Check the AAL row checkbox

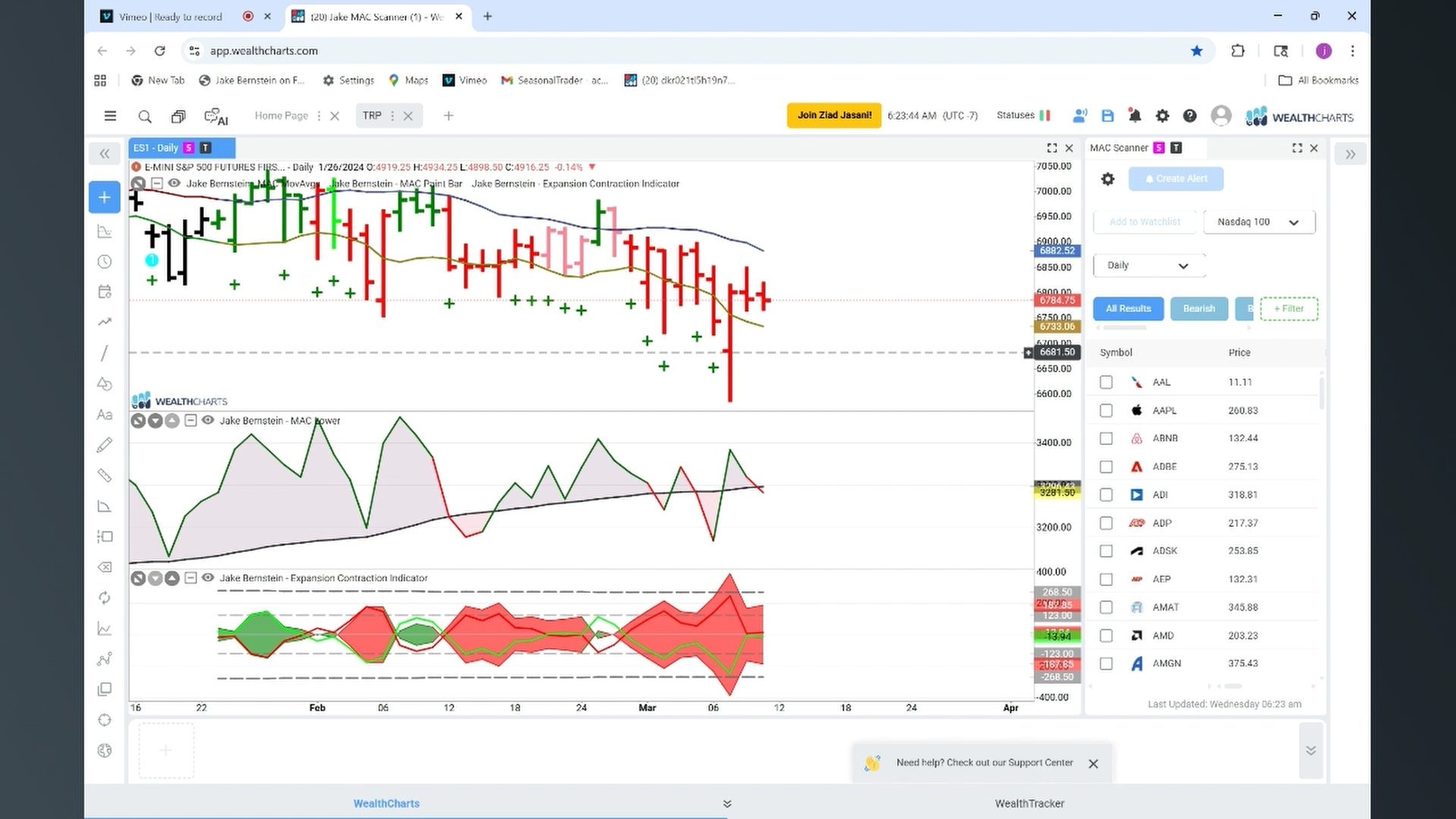1106,382
